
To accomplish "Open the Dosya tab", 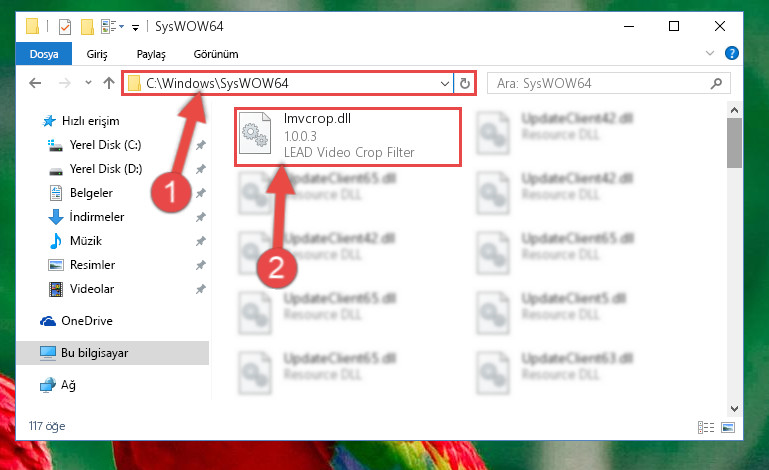I will click(x=44, y=54).
